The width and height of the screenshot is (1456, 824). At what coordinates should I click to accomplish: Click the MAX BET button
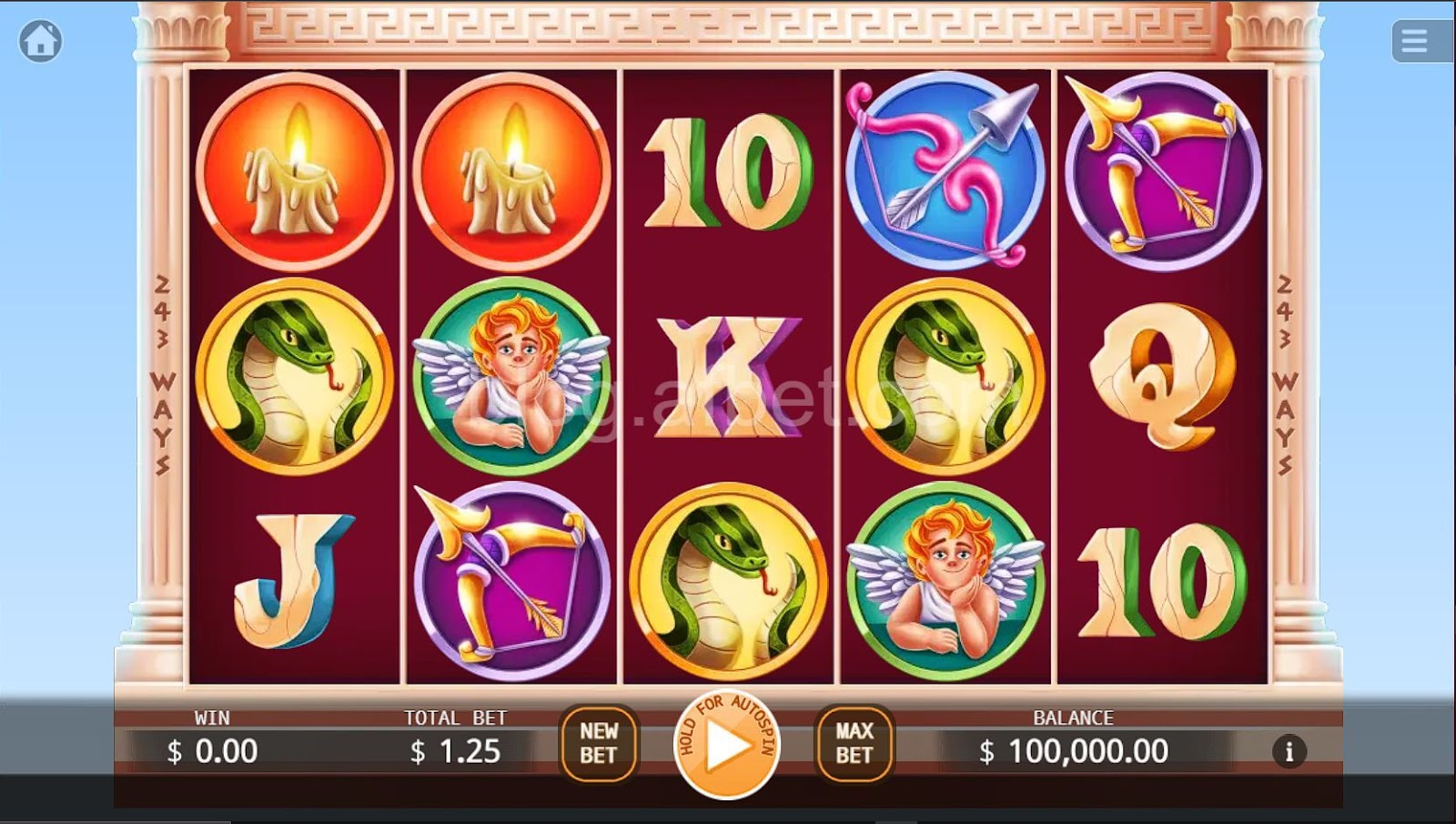pyautogui.click(x=854, y=743)
